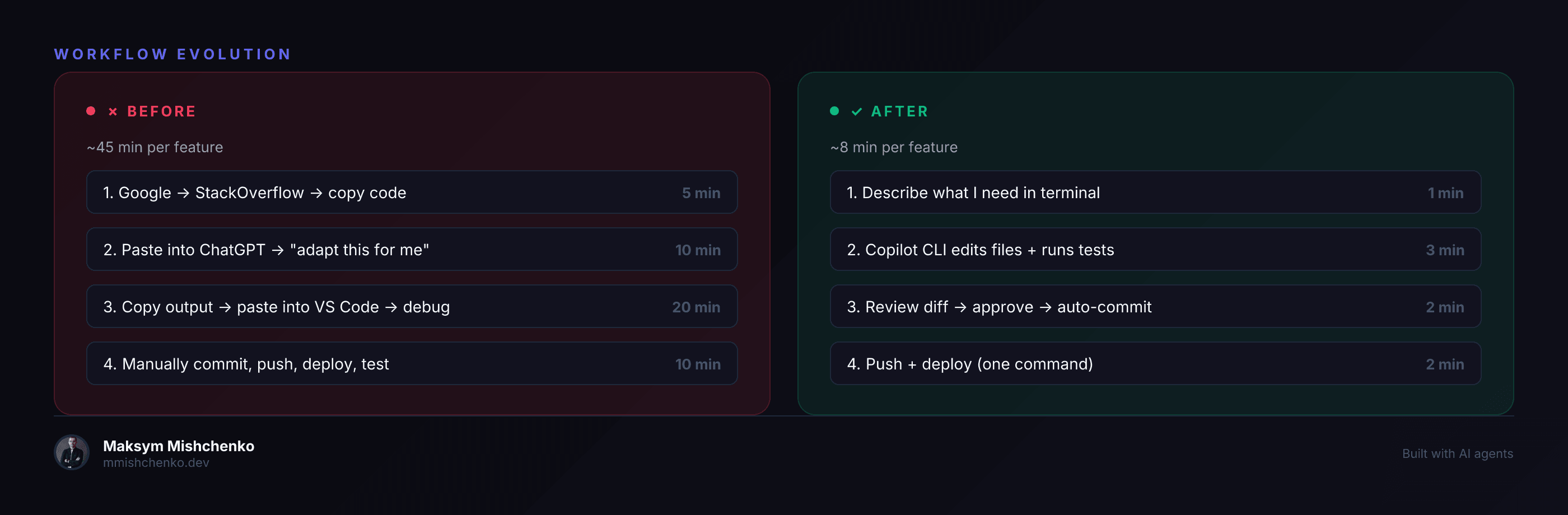Viewport: 1568px width, 515px height.
Task: Click the ~45 min per feature text
Action: pos(155,147)
